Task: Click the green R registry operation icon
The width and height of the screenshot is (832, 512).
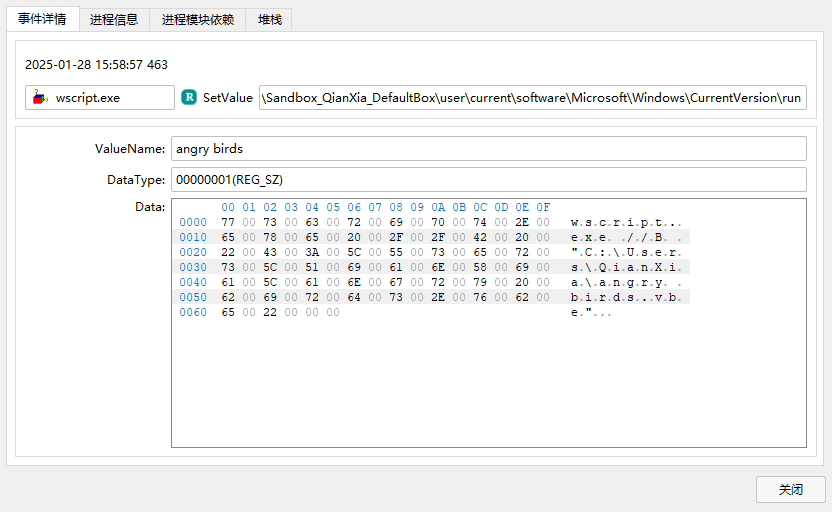Action: [x=189, y=98]
